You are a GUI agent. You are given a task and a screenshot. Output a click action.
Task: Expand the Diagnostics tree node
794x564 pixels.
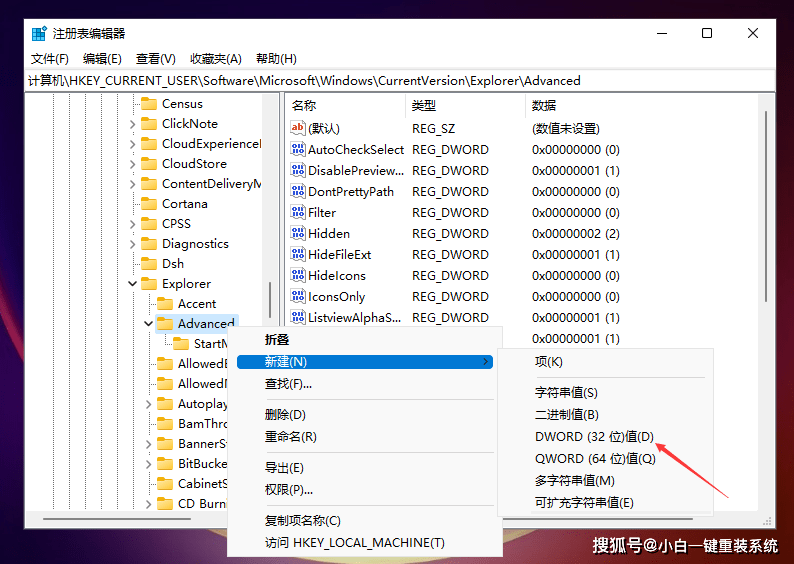pos(132,244)
